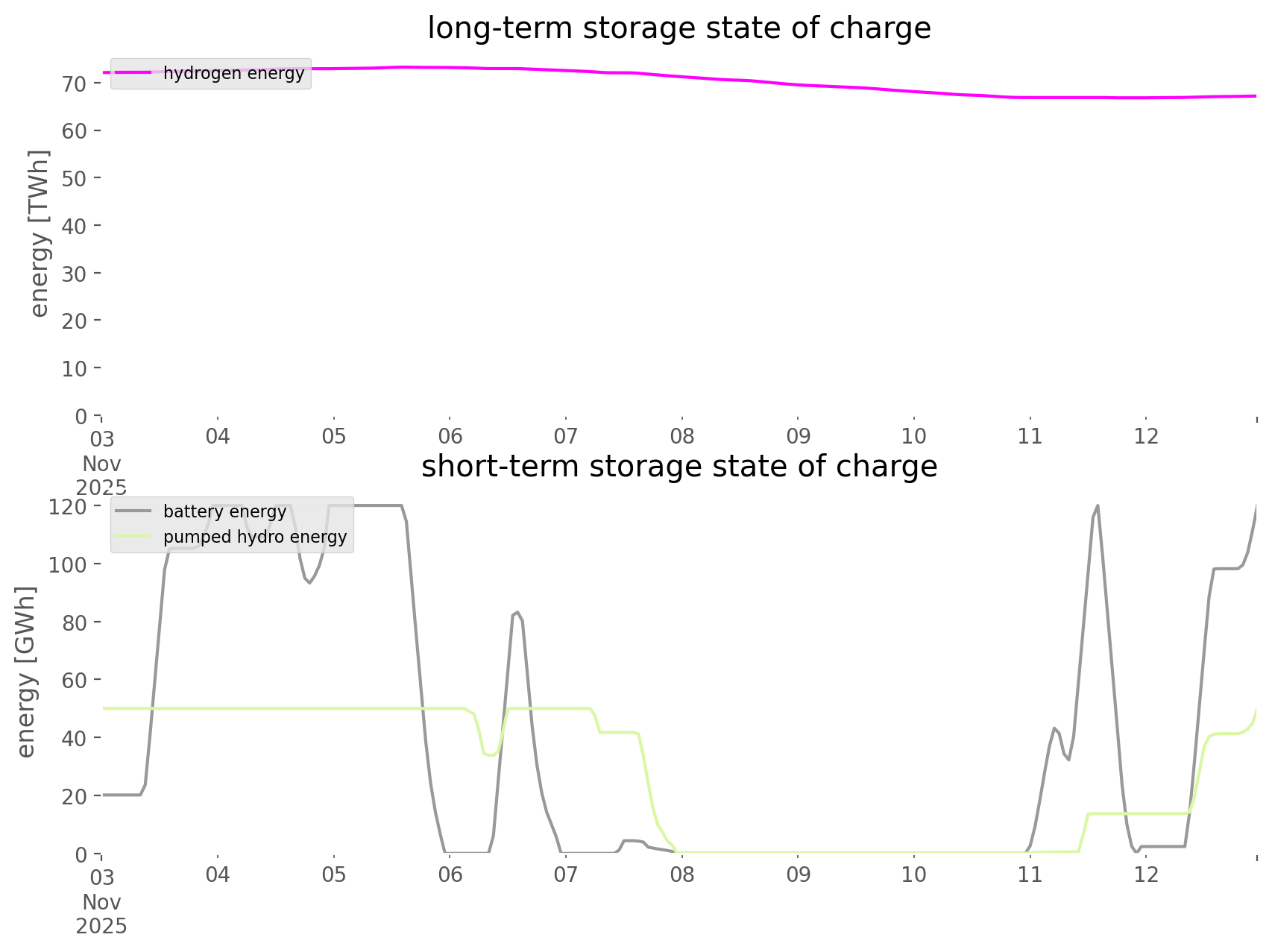This screenshot has width=1272, height=952.
Task: Click Nov 2025 label below the bottom chart
Action: 101,915
